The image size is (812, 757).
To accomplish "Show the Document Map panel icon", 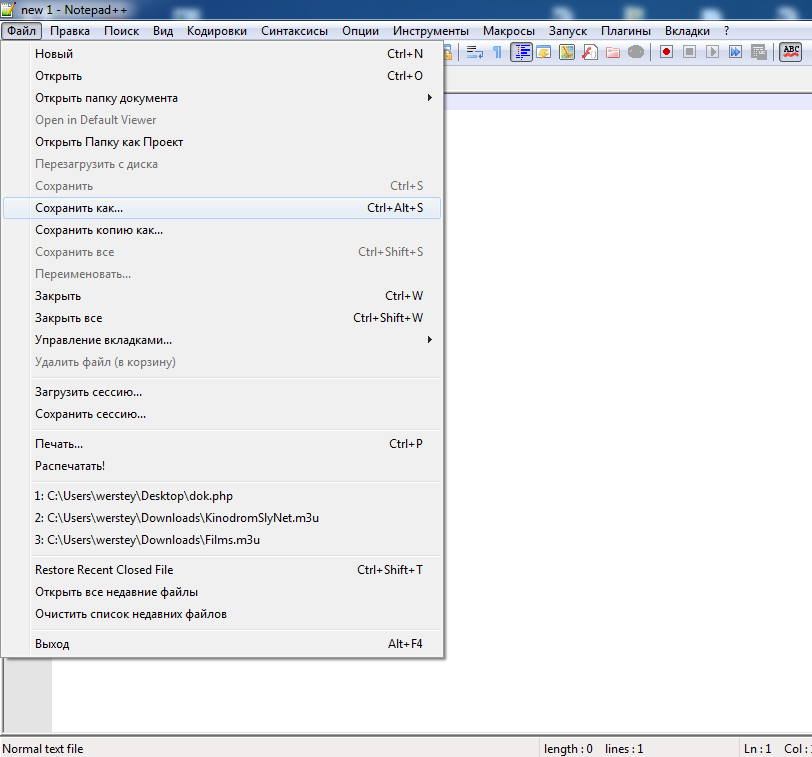I will [567, 52].
